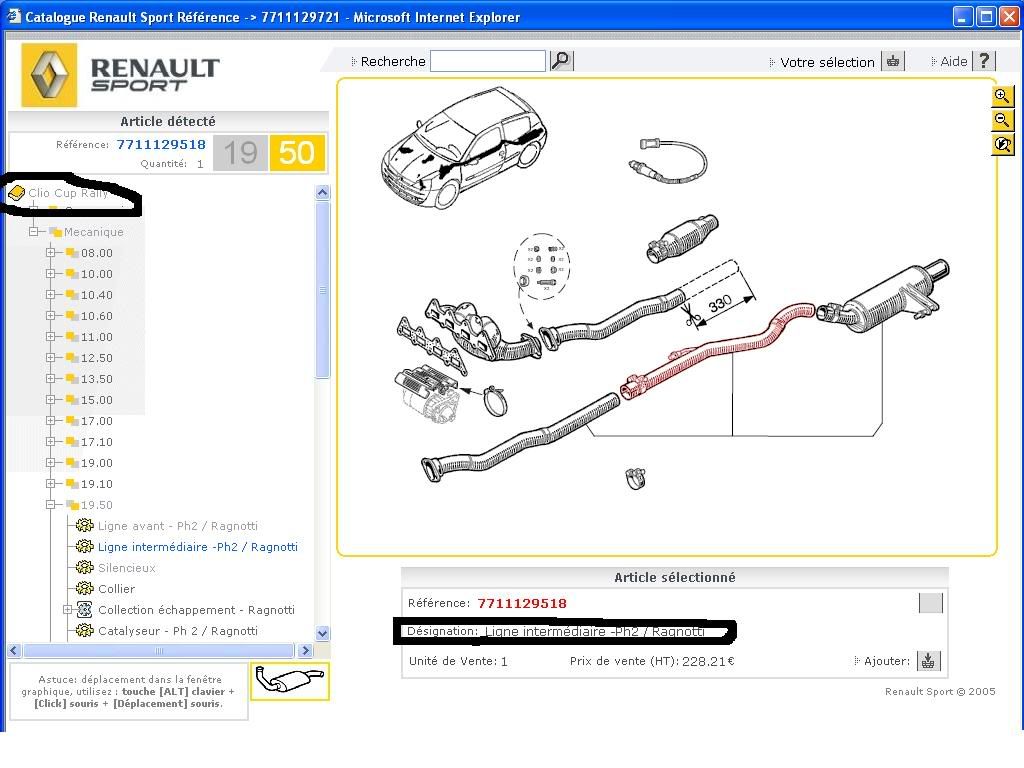Image resolution: width=1024 pixels, height=768 pixels.
Task: Click the horizontal scroll left arrow
Action: [x=14, y=650]
